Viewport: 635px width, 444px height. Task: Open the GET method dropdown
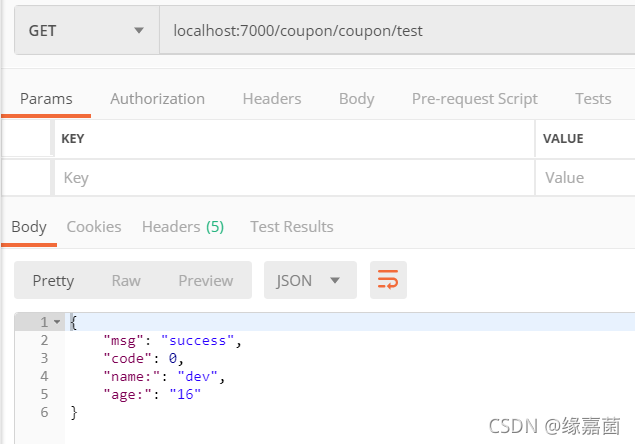87,30
